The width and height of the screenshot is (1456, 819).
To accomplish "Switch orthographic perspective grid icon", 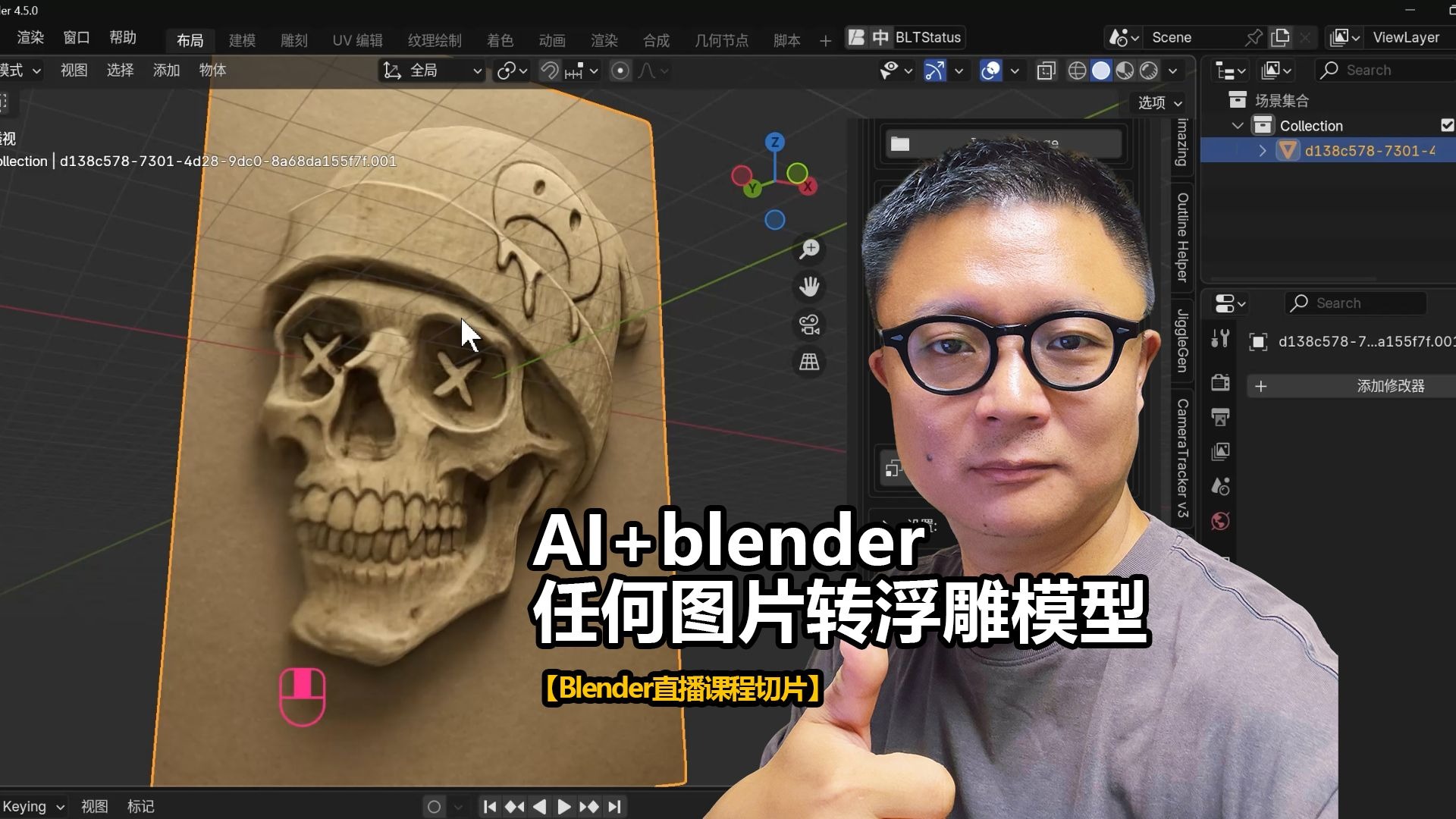I will click(809, 362).
